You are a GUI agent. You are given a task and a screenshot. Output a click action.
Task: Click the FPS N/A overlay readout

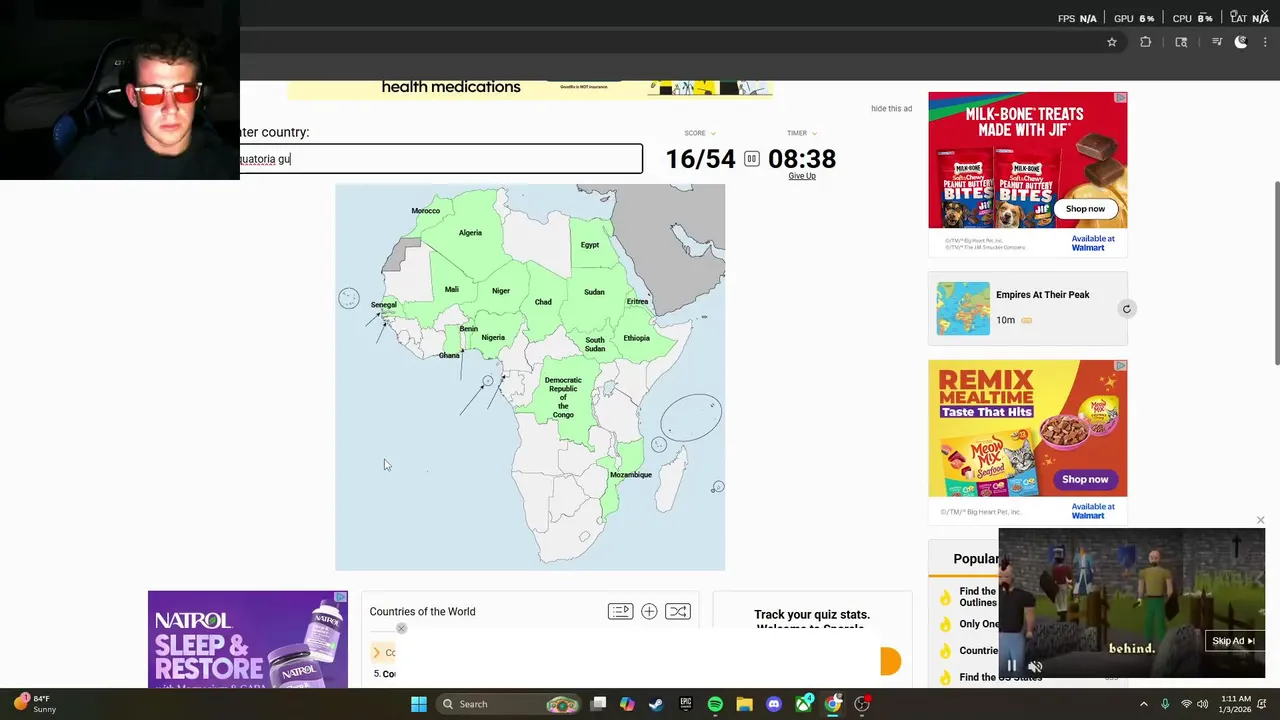coord(1077,18)
